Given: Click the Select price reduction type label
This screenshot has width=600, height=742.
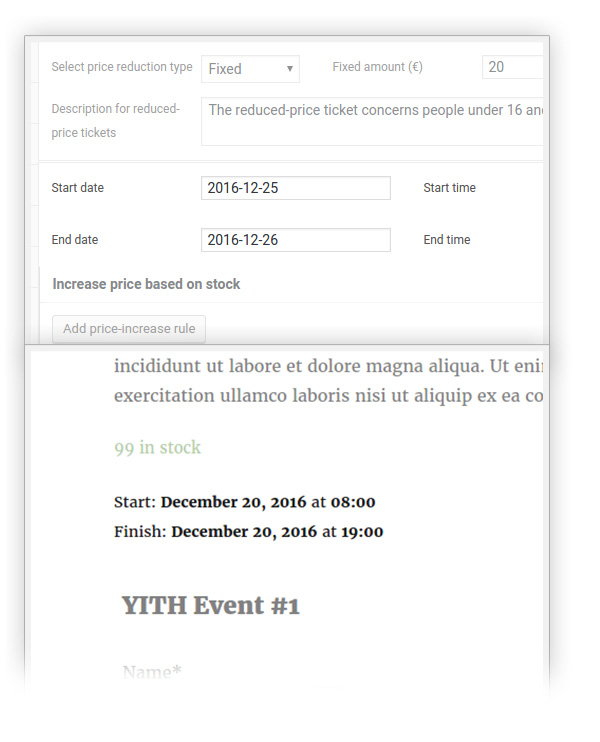Looking at the screenshot, I should click(x=122, y=68).
